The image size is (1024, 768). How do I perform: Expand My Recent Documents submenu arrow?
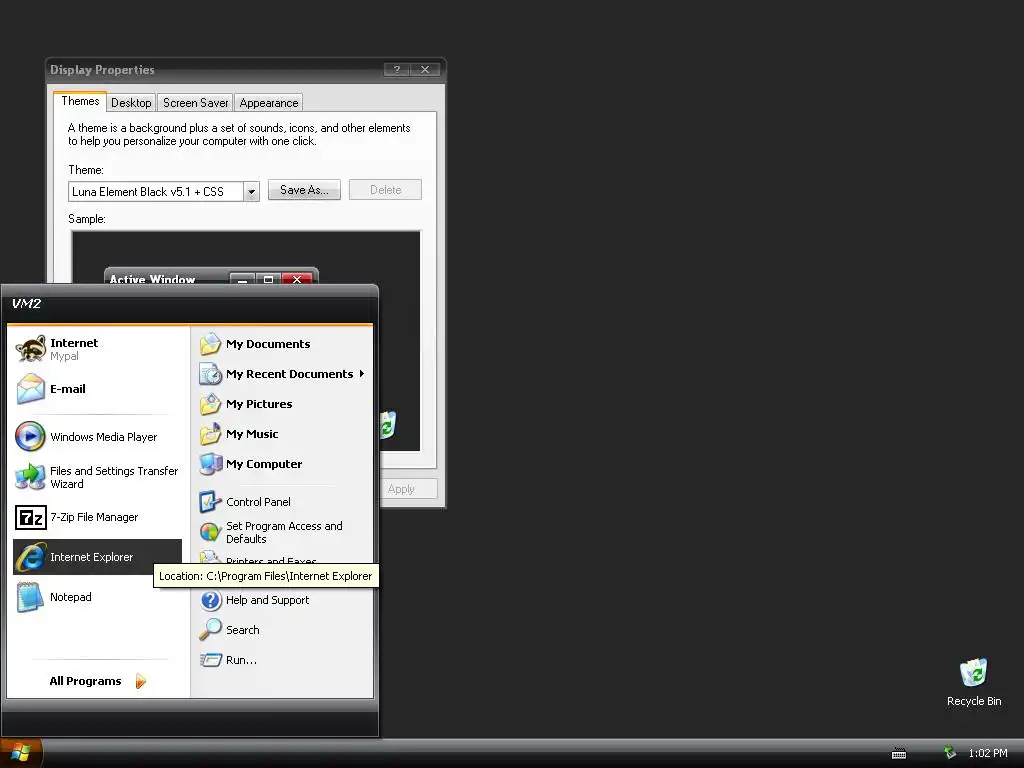[362, 374]
